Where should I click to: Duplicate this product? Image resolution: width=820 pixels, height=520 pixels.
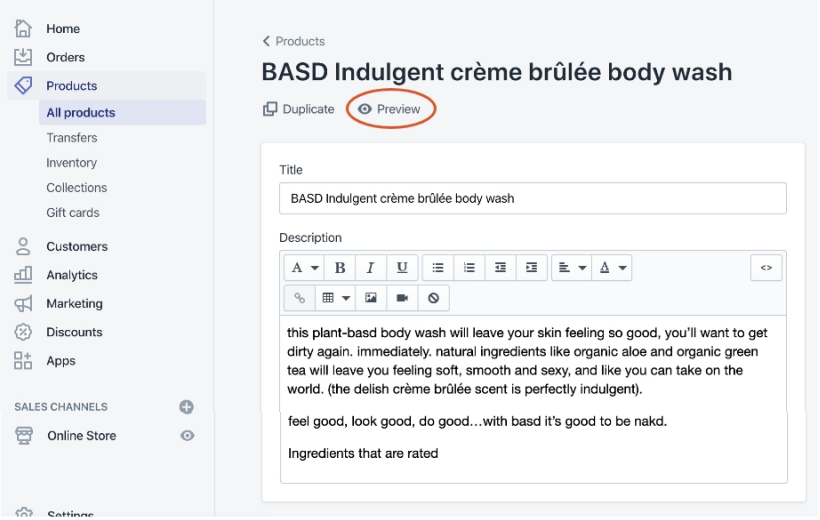(299, 109)
